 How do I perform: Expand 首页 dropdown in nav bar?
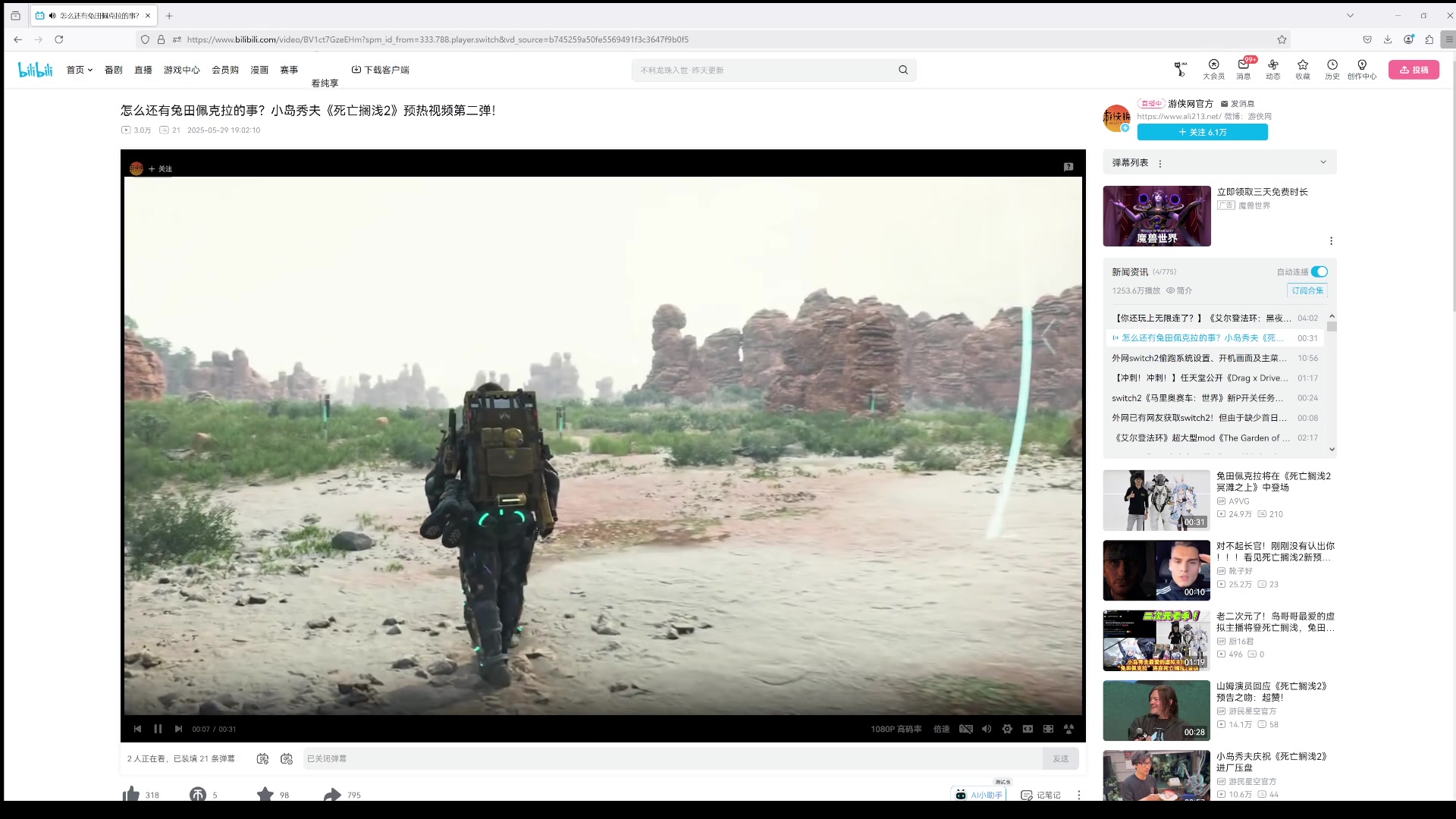pyautogui.click(x=79, y=70)
